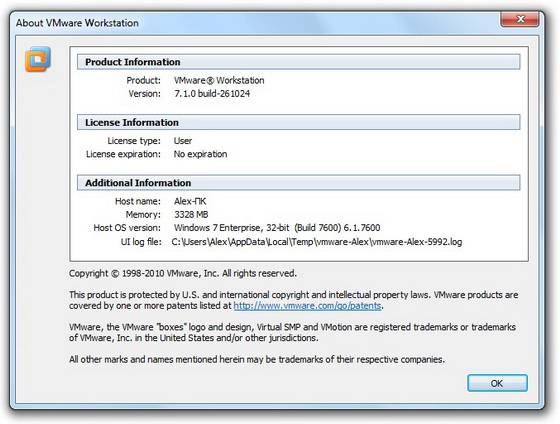Click the Windows 7 Enterprise host OS text
560x424 pixels.
click(x=277, y=228)
